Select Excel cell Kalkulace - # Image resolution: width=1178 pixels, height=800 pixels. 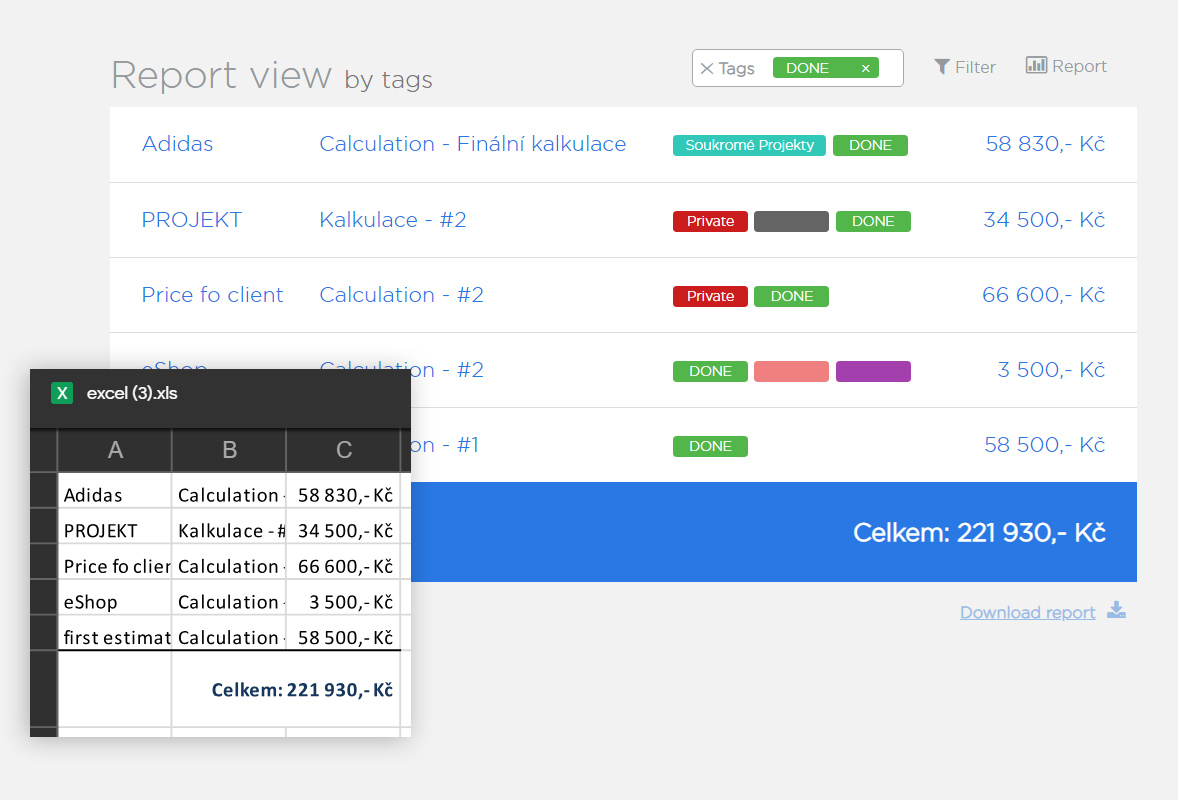(x=229, y=526)
